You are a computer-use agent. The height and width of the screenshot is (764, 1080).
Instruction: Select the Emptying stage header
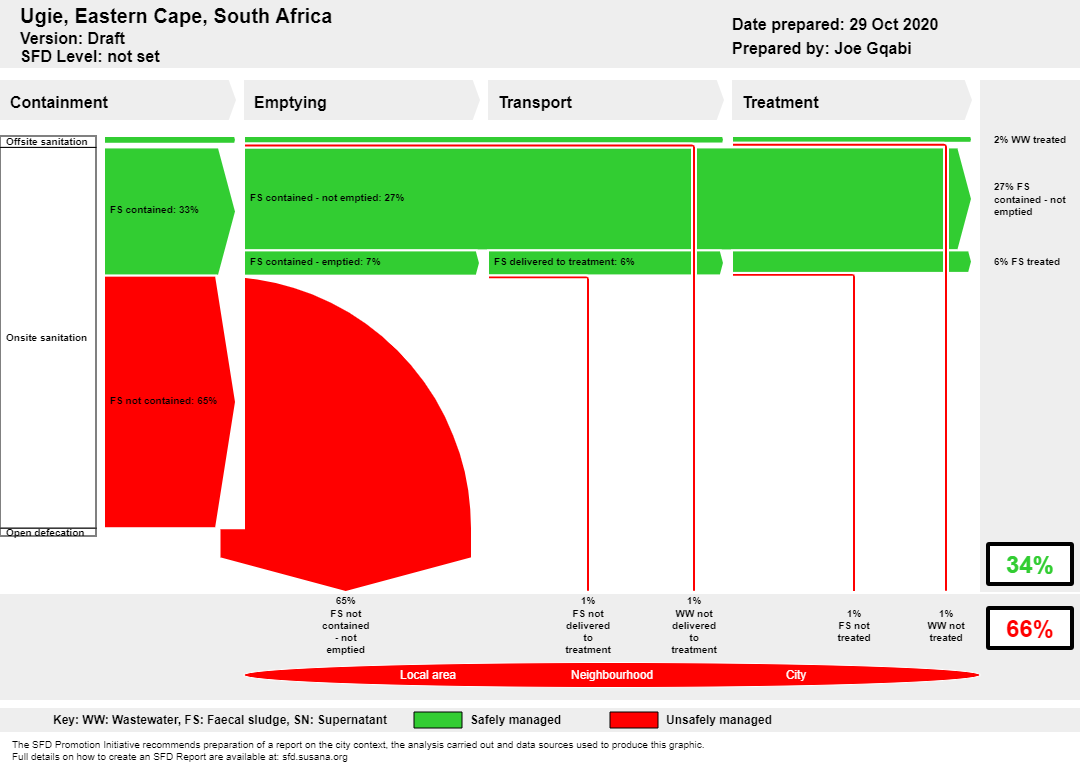coord(362,101)
